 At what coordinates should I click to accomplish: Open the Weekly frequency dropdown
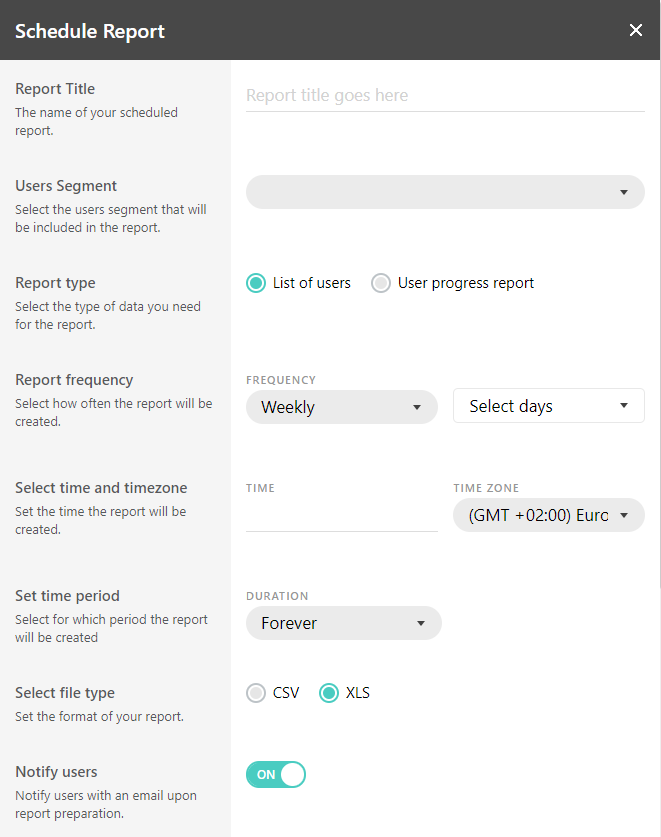330,407
